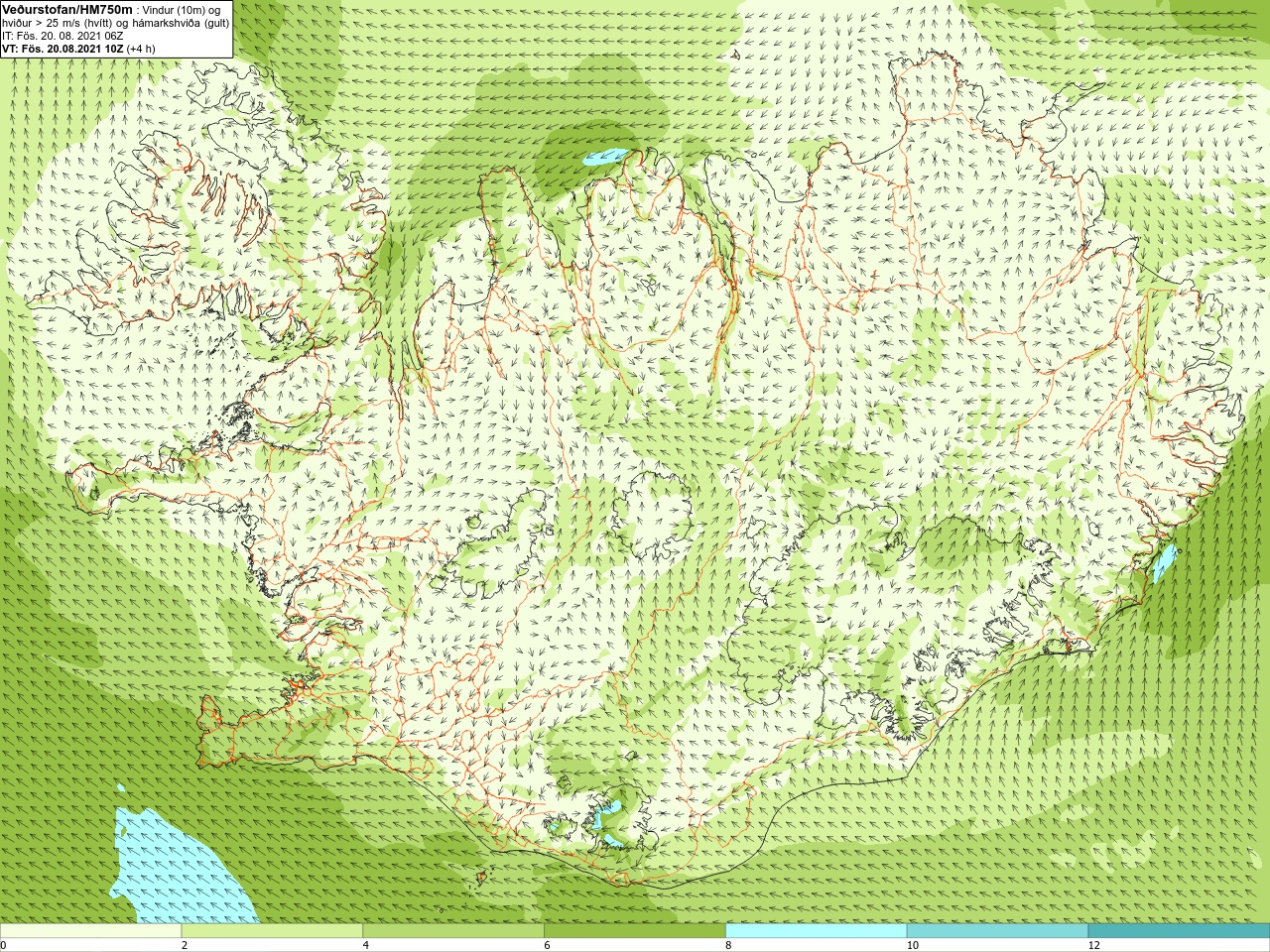Click the medium green 4–6 legend swatch
The height and width of the screenshot is (952, 1270).
coord(453,931)
